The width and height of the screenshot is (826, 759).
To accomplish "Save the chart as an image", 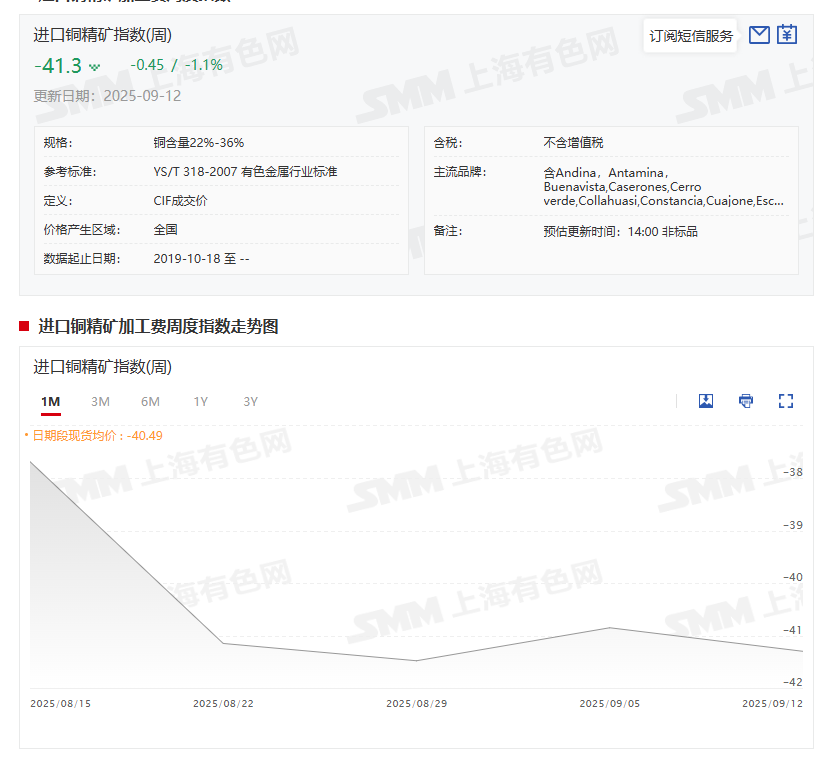I will coord(706,400).
